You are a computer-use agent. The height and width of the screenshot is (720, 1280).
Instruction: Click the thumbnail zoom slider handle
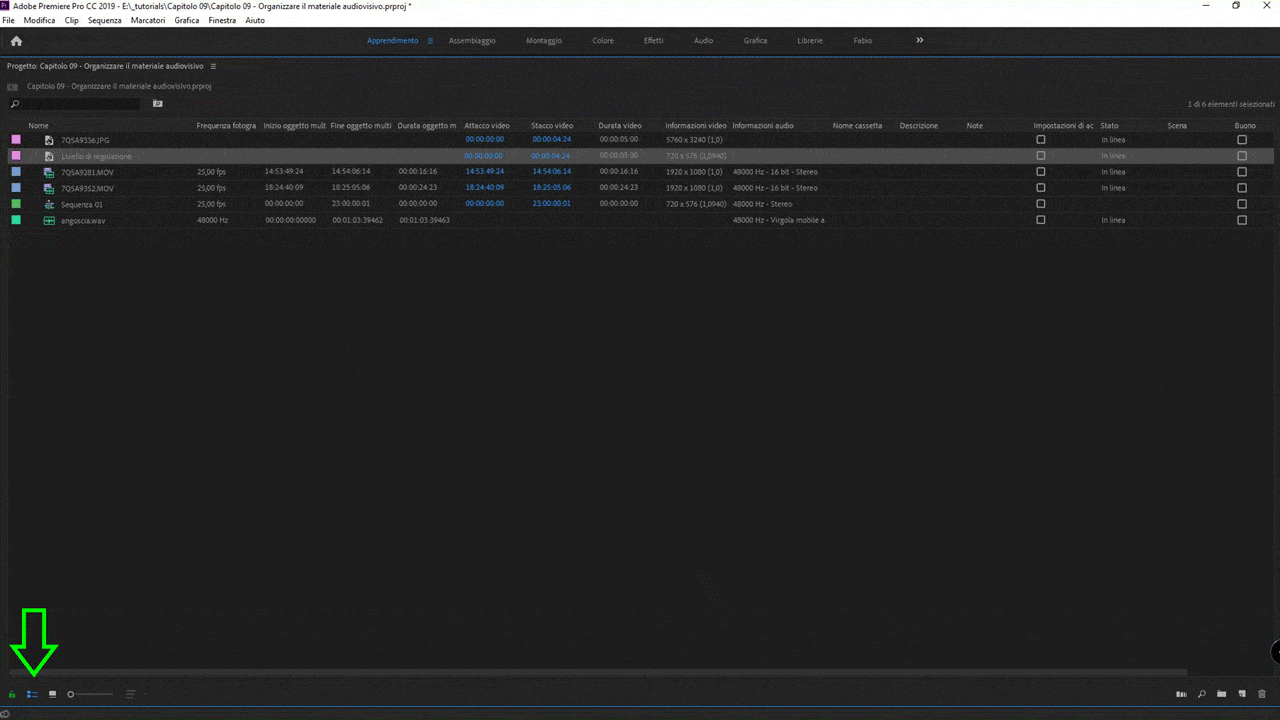(71, 694)
